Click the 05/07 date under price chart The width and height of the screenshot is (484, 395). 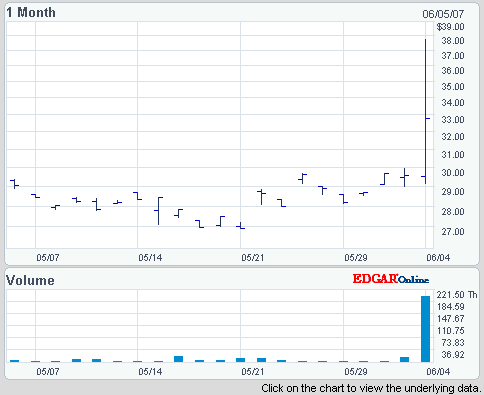pyautogui.click(x=48, y=258)
